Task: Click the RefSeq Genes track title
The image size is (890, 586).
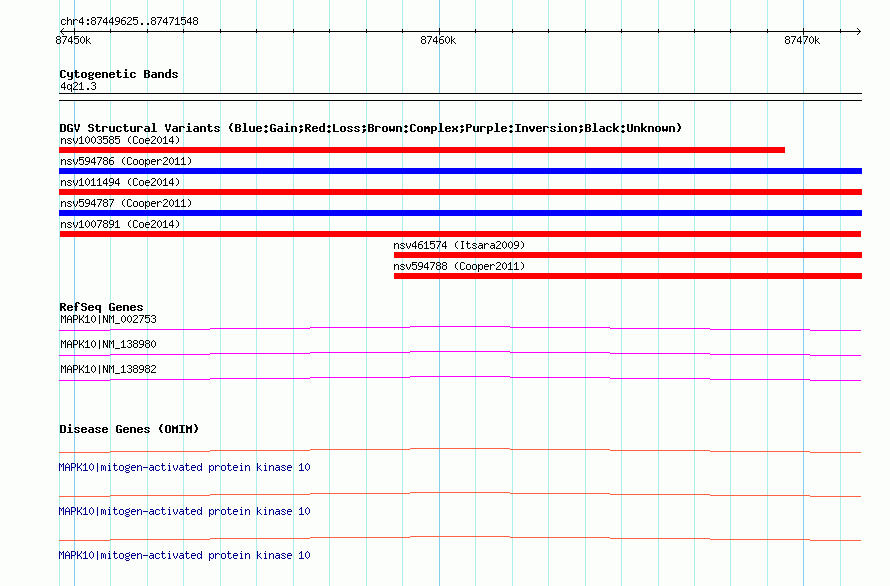Action: 101,307
